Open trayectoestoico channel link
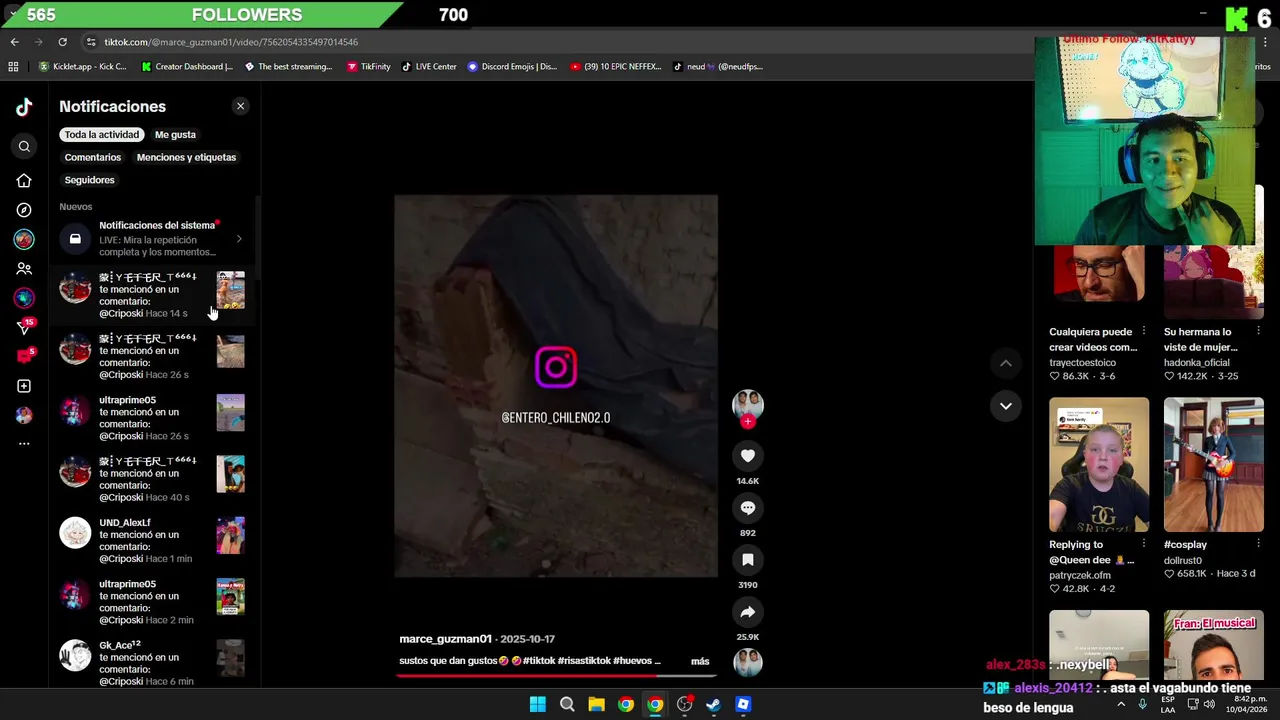The width and height of the screenshot is (1280, 720). pyautogui.click(x=1082, y=363)
